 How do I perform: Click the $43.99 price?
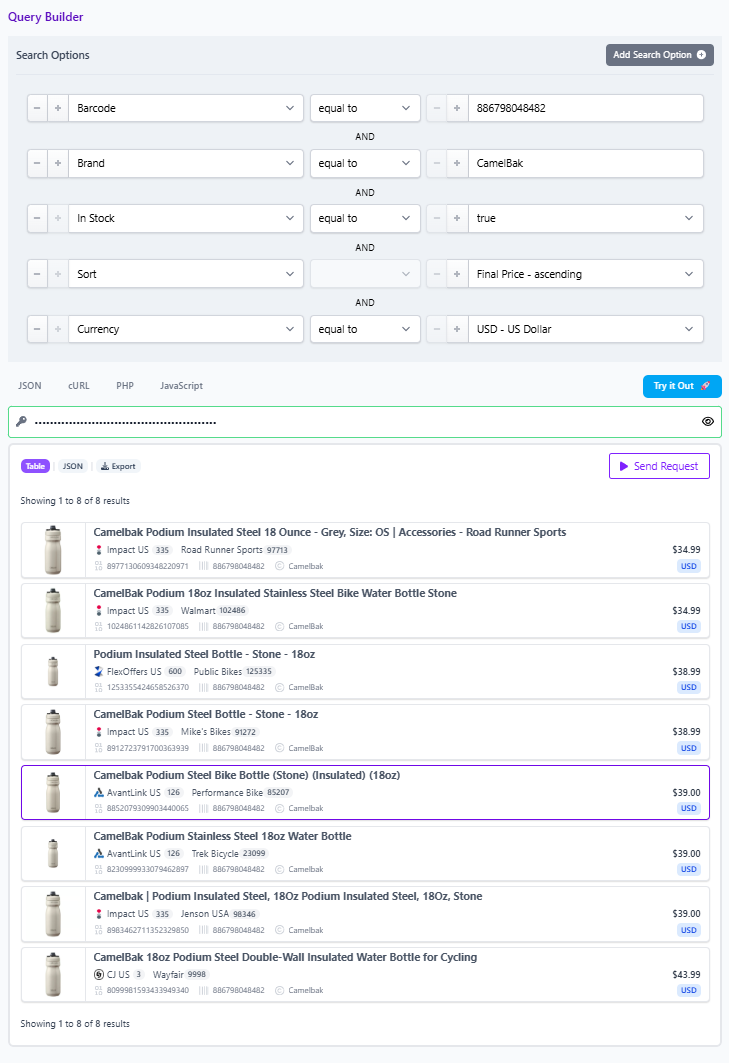[686, 975]
